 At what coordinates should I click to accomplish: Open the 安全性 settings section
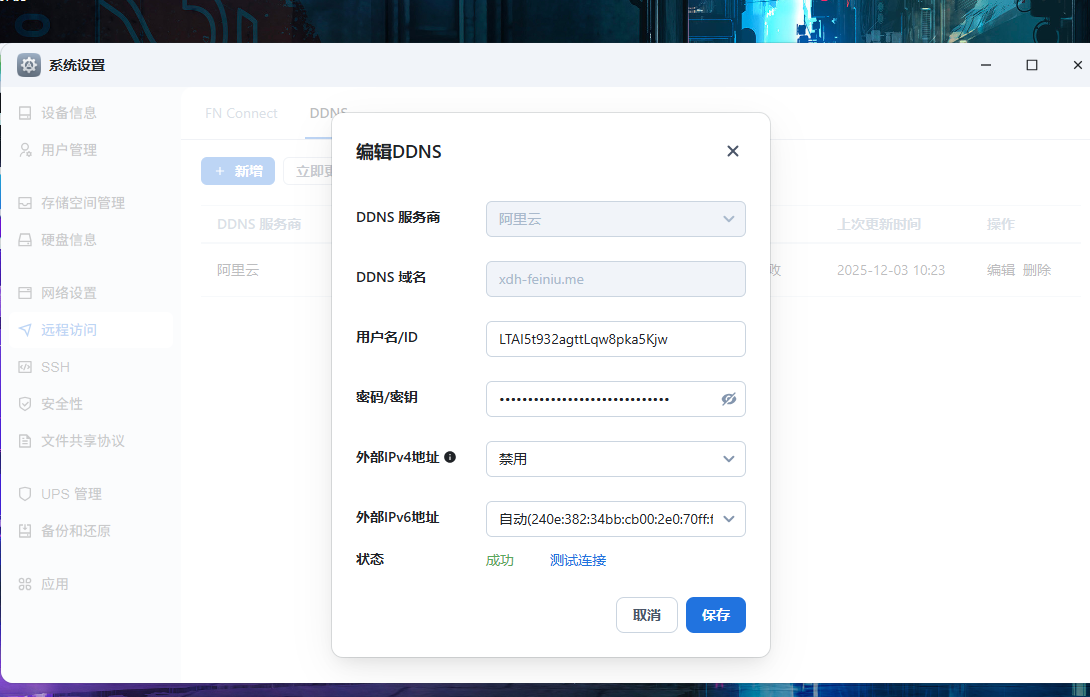pos(62,403)
